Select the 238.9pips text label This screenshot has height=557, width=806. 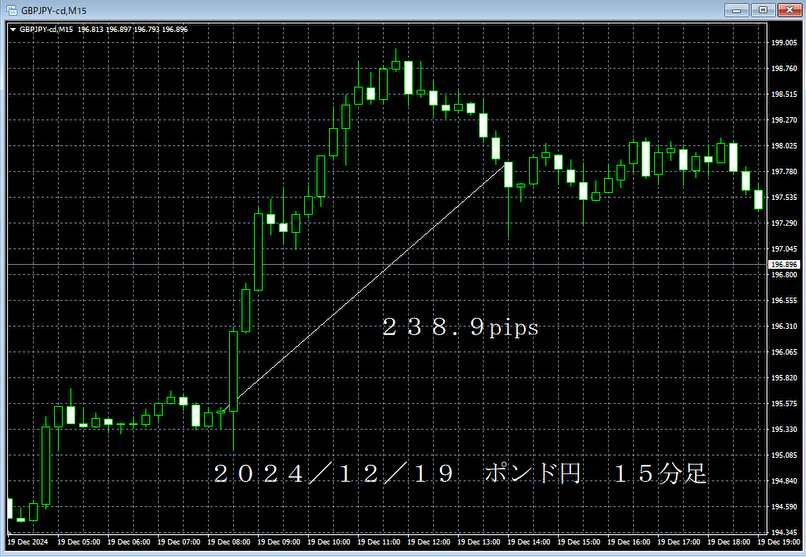460,327
